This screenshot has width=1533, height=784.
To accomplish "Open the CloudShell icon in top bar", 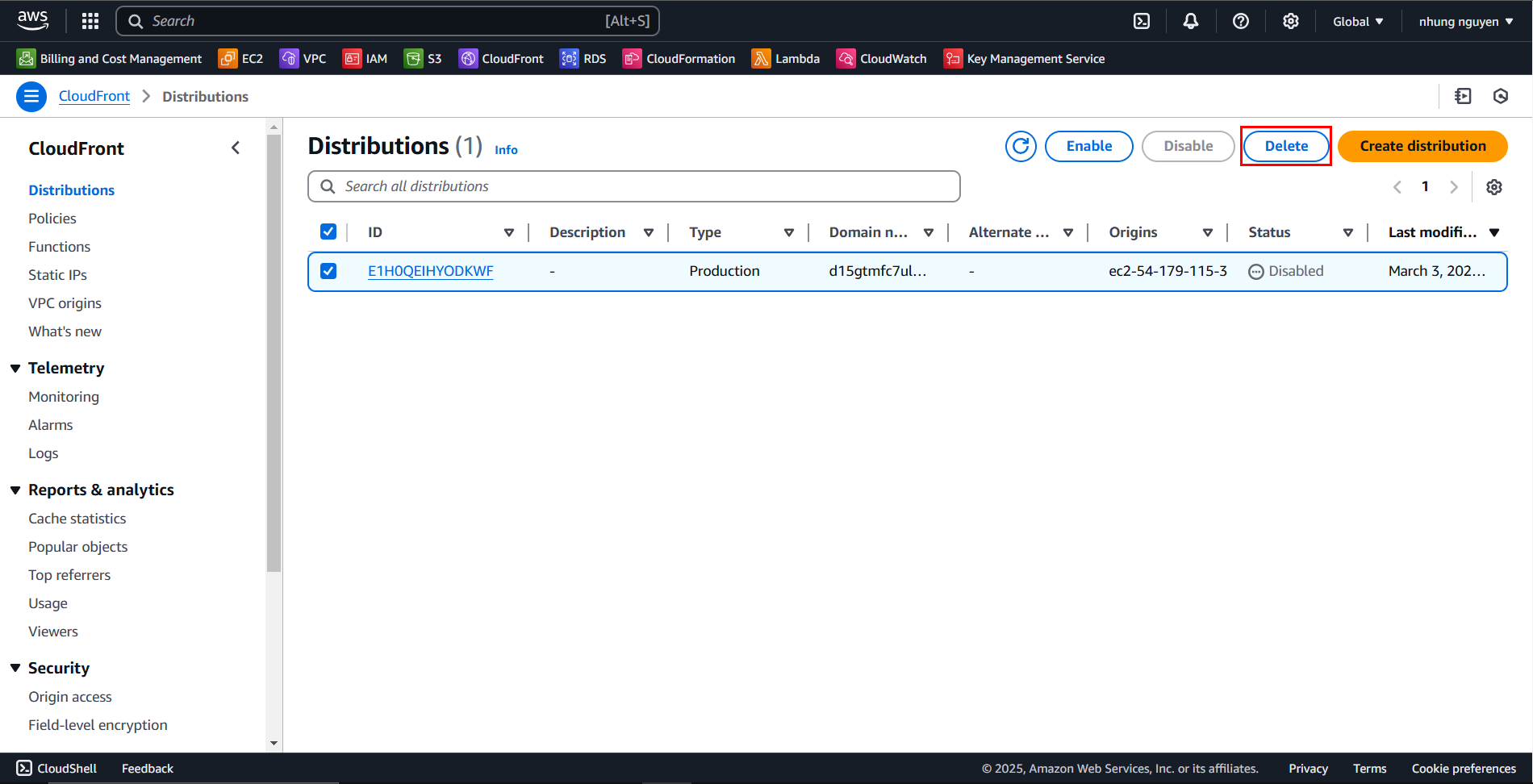I will coord(1142,21).
